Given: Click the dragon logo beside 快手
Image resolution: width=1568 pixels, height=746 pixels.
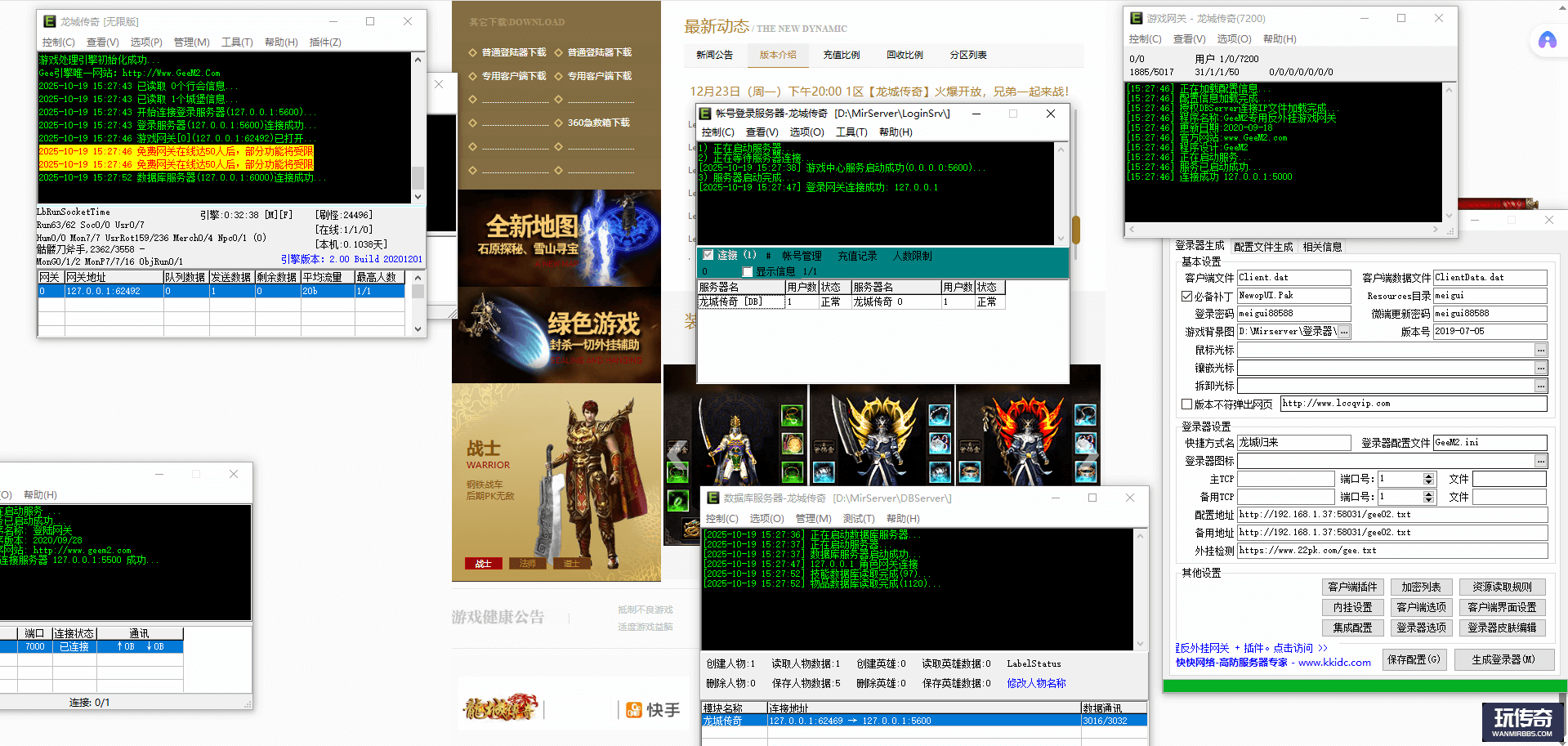Looking at the screenshot, I should click(500, 708).
